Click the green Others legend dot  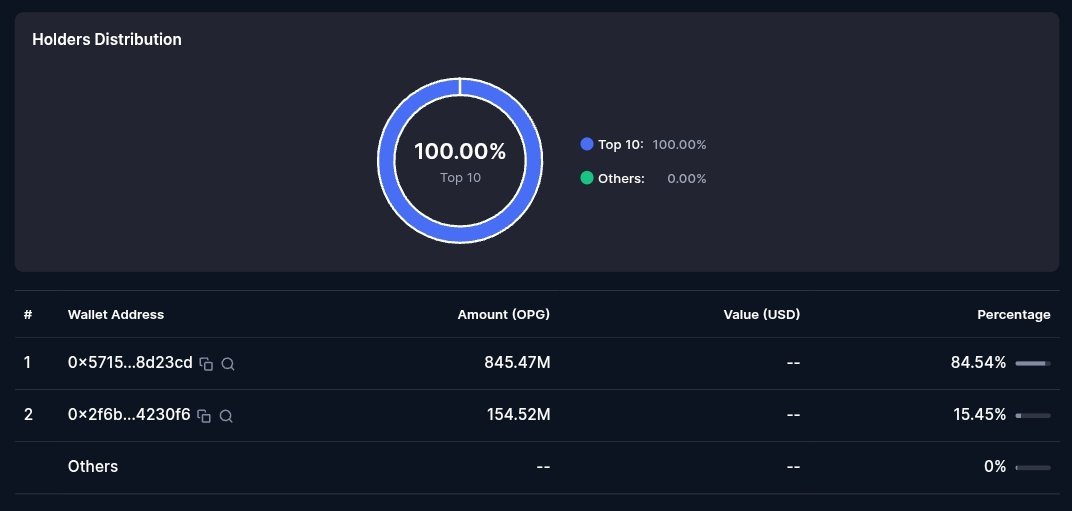click(587, 179)
